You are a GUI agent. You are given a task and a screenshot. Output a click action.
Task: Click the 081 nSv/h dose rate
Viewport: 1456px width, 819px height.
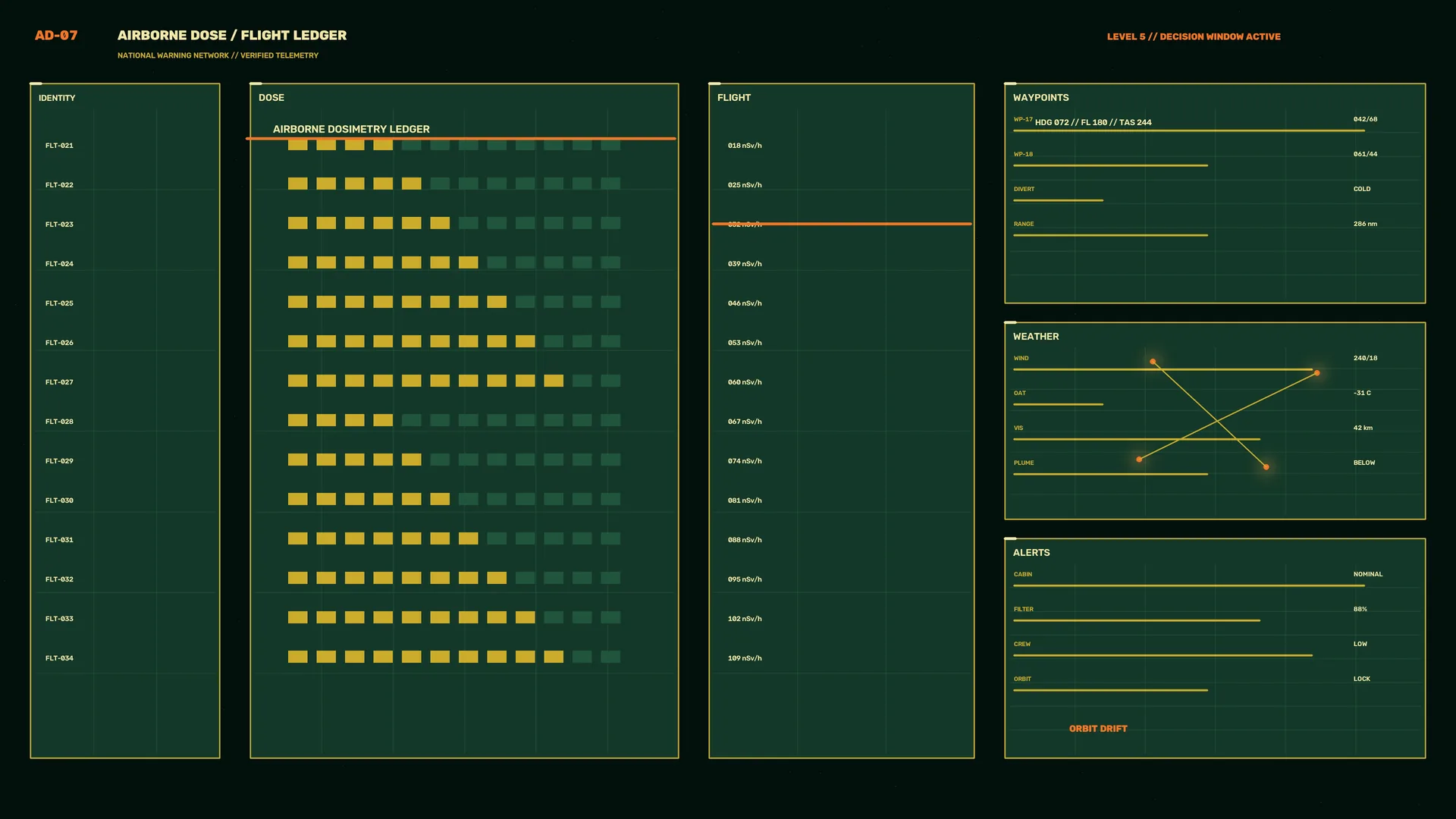click(745, 500)
